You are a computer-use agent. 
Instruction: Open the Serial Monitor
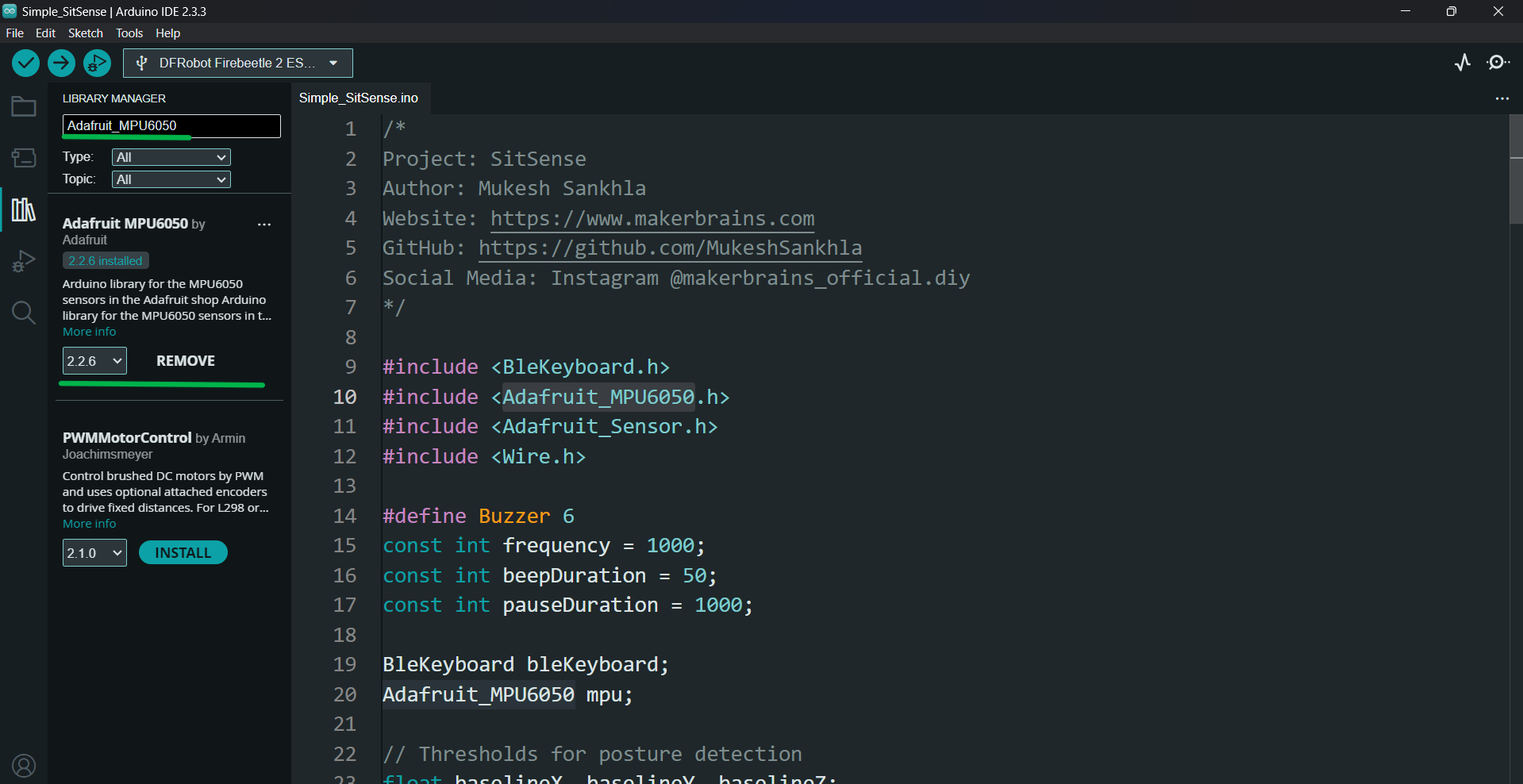(1498, 62)
